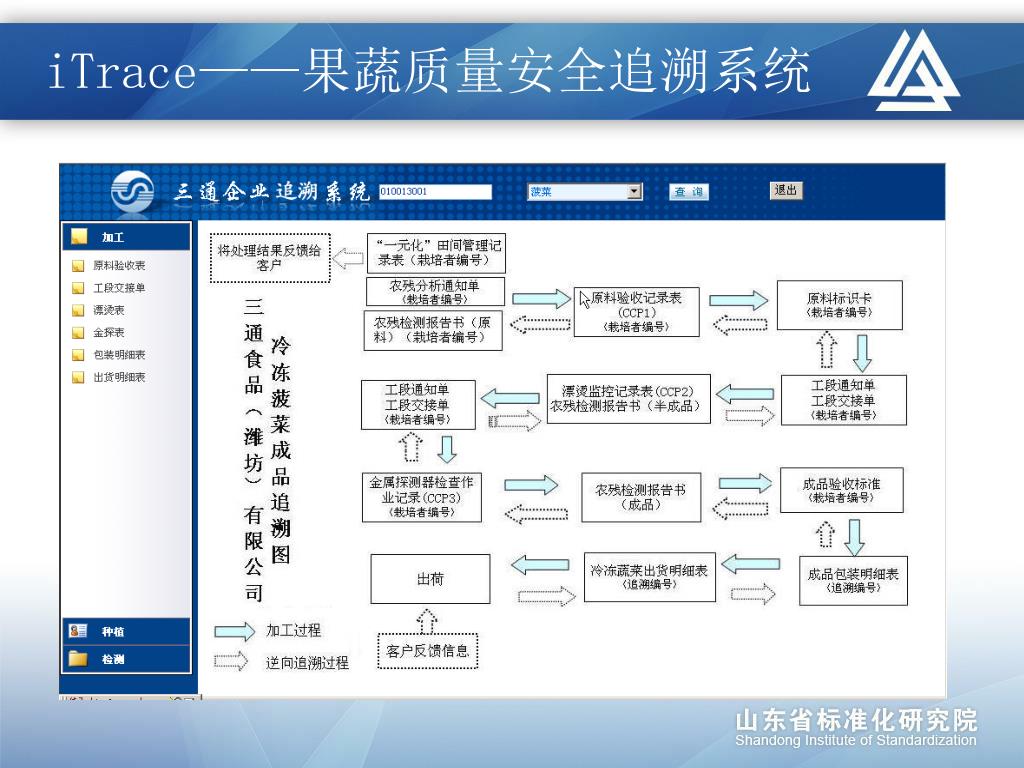
Task: Click the 客户反馈信息 box
Action: point(428,651)
